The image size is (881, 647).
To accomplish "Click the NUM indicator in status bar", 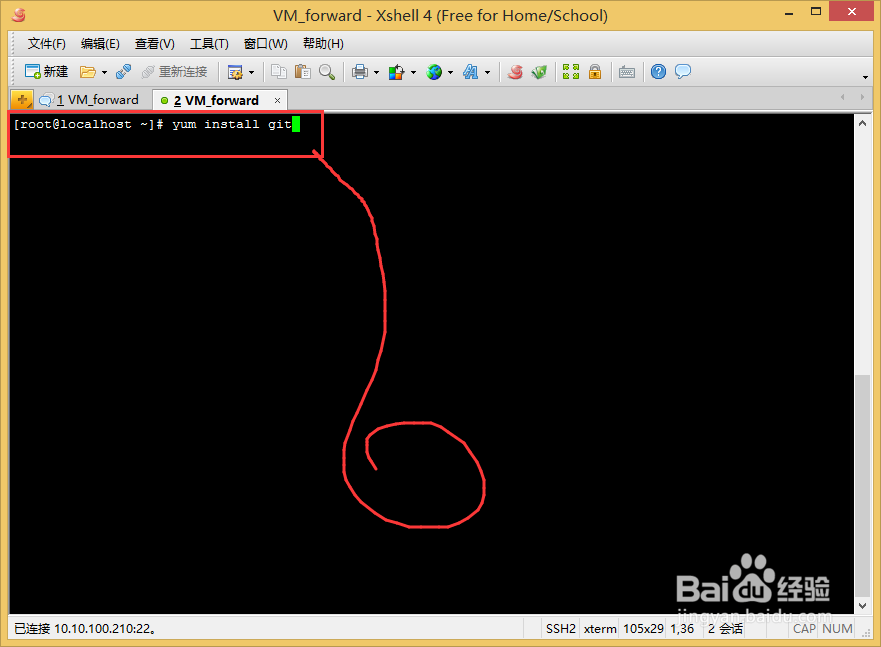I will 837,628.
